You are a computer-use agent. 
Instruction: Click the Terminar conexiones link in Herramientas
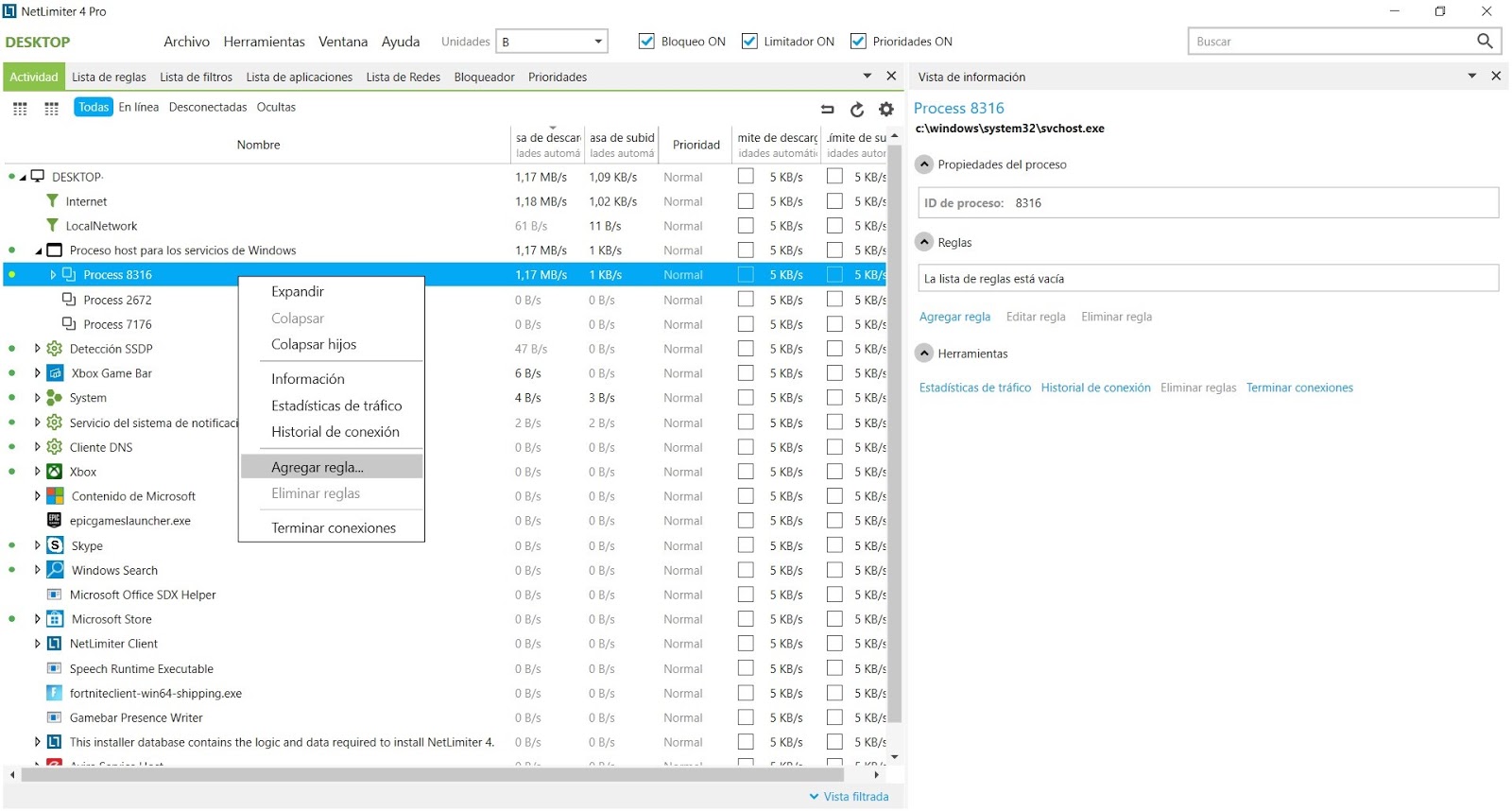point(1299,388)
